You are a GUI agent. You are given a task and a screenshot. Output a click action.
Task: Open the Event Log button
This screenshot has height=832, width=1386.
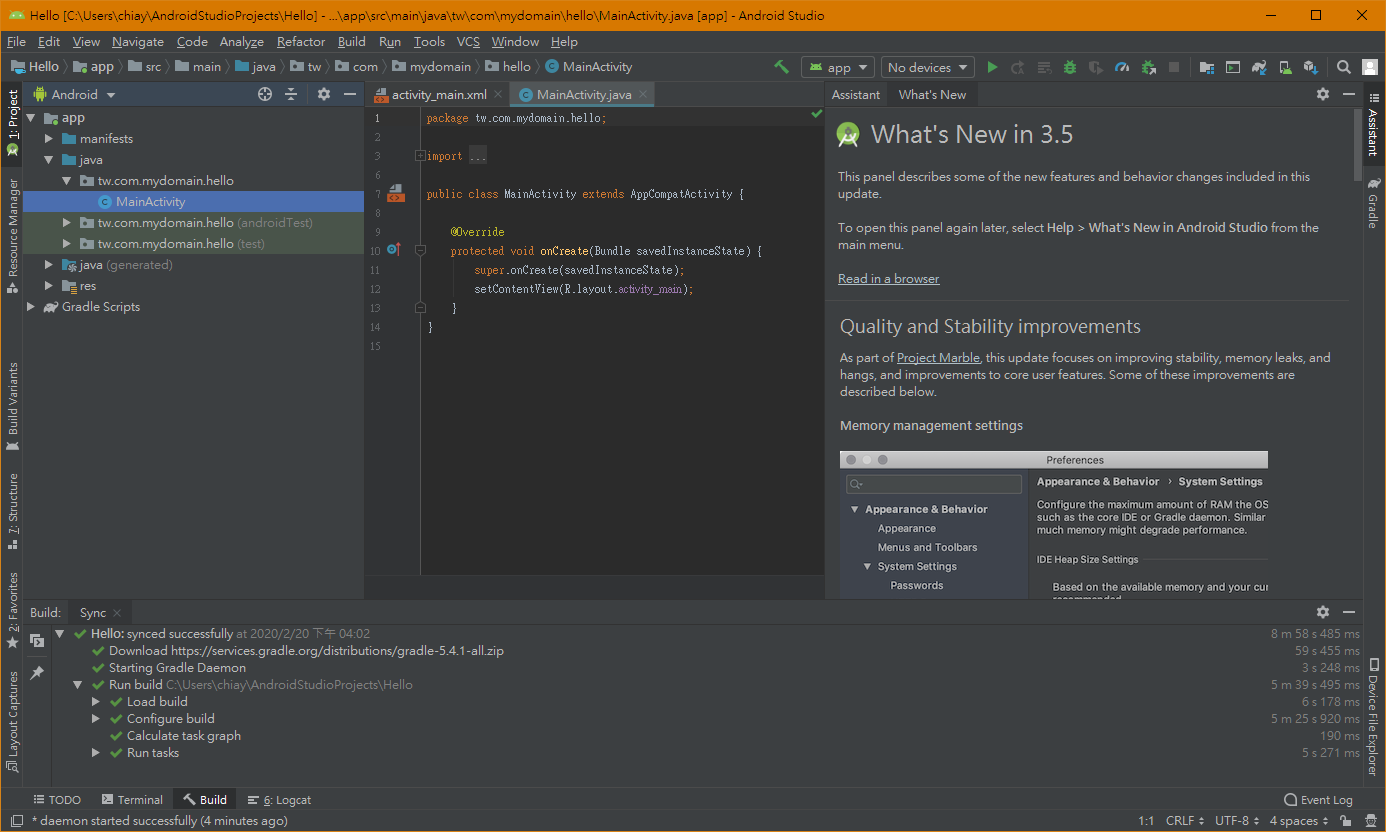(x=1318, y=800)
